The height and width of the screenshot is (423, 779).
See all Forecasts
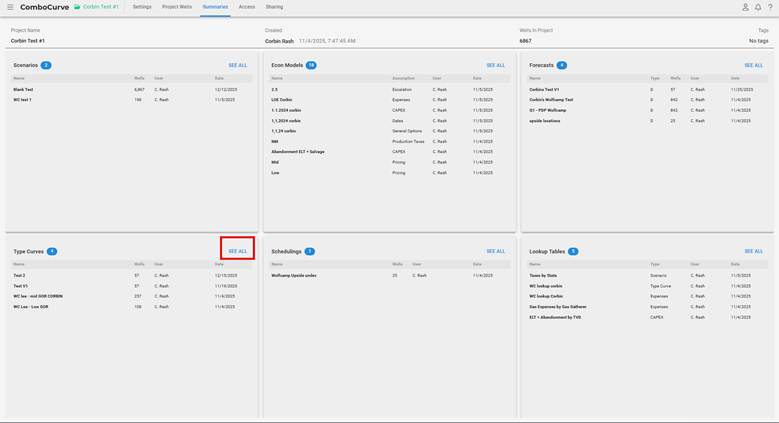click(753, 65)
